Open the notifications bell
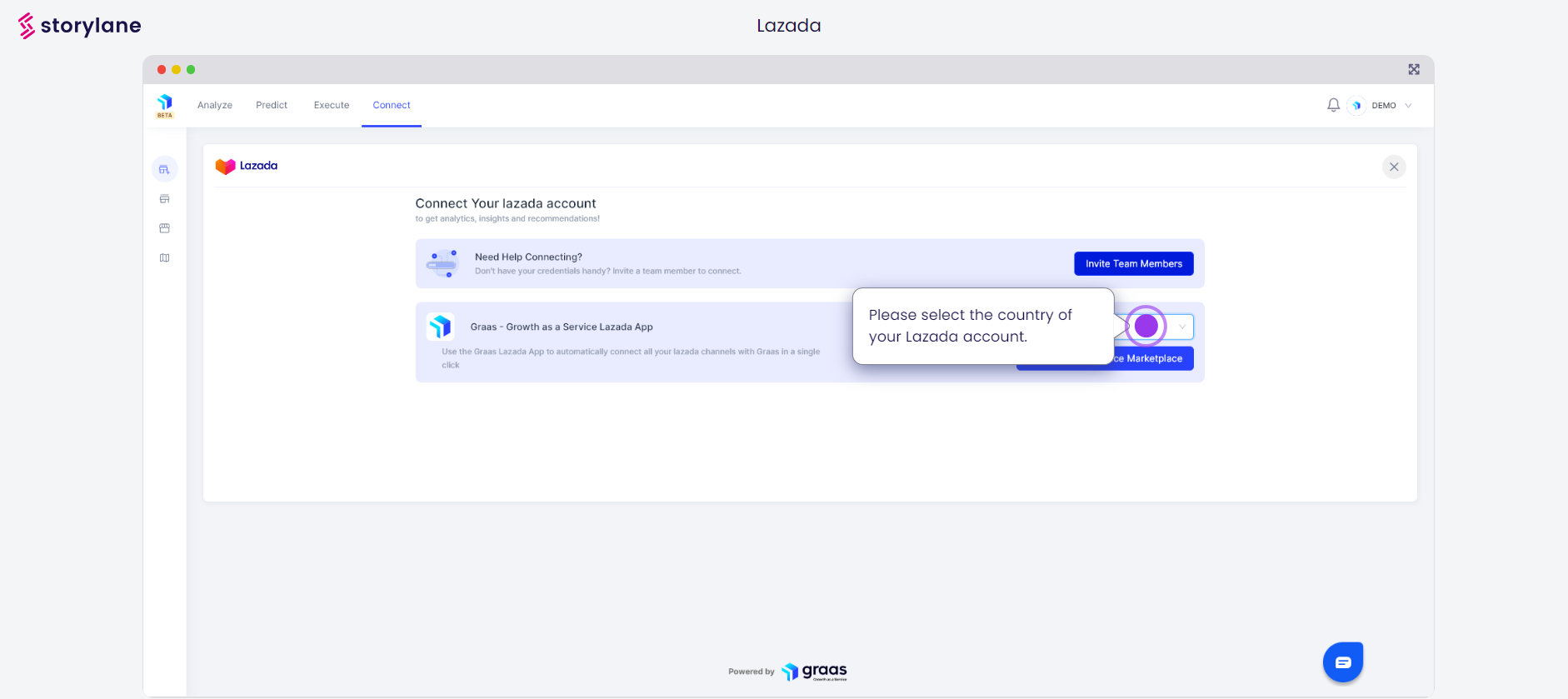 coord(1334,105)
